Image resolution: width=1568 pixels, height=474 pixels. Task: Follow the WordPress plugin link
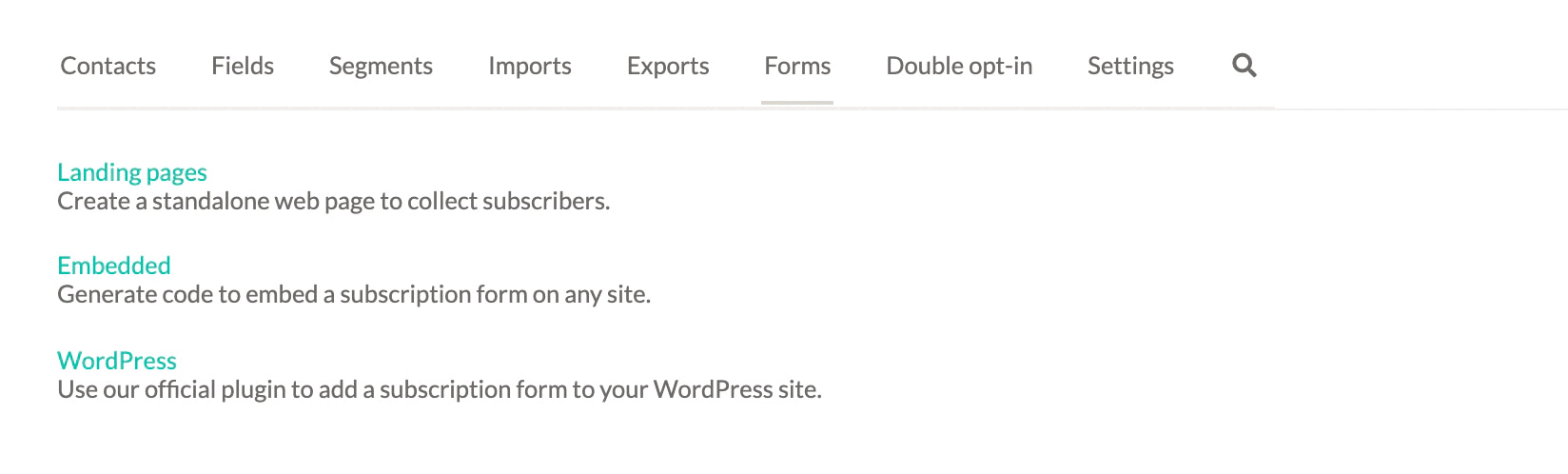[x=117, y=361]
